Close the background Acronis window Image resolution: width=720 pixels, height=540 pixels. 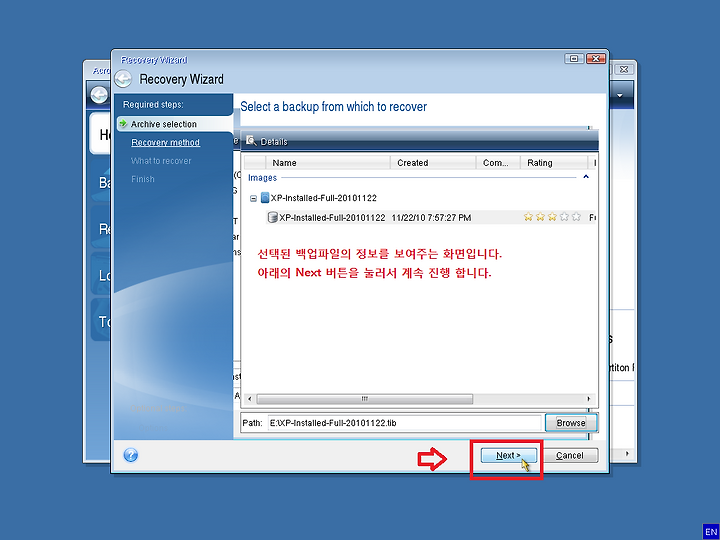click(624, 70)
